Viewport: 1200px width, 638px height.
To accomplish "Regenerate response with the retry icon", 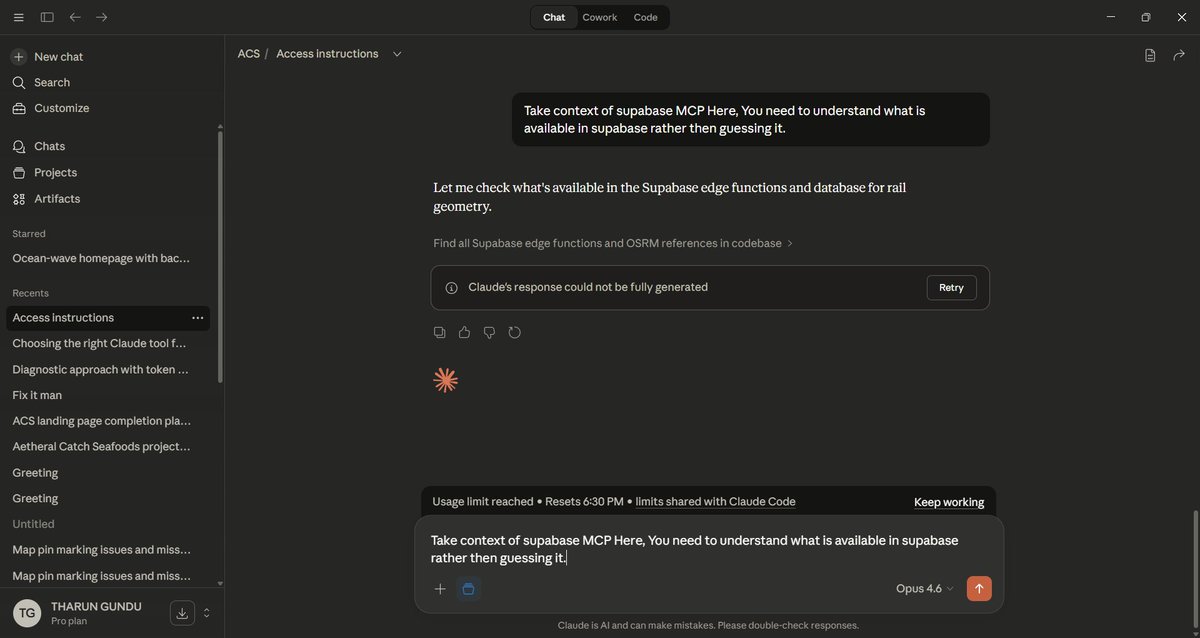I will click(514, 332).
